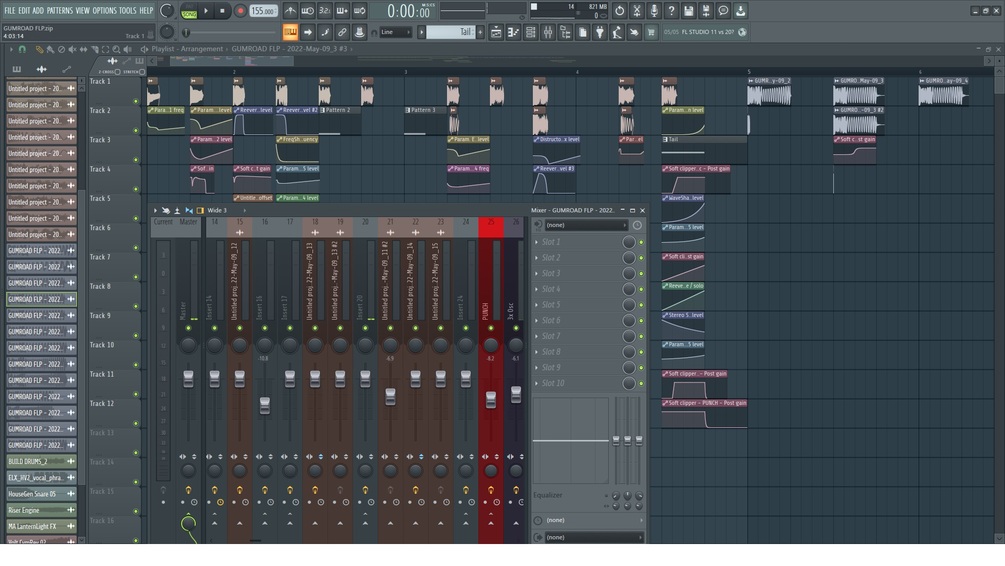The image size is (1005, 566).
Task: Select the pencil Draw tool in Playlist
Action: coord(39,49)
